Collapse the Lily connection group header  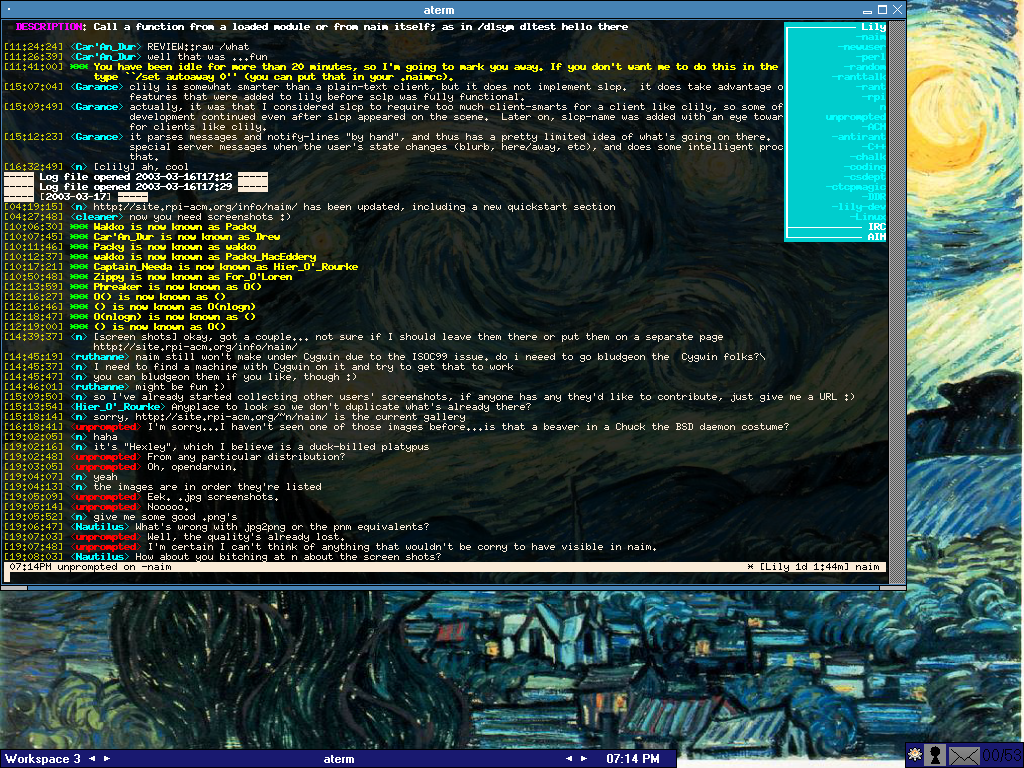pyautogui.click(x=872, y=27)
